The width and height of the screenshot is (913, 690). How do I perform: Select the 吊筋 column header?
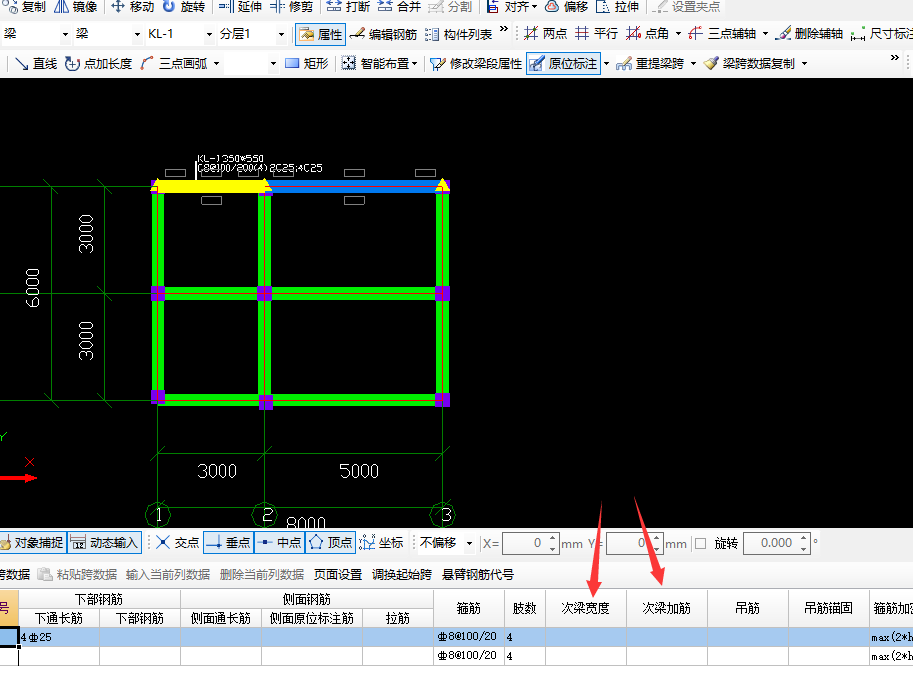(748, 608)
